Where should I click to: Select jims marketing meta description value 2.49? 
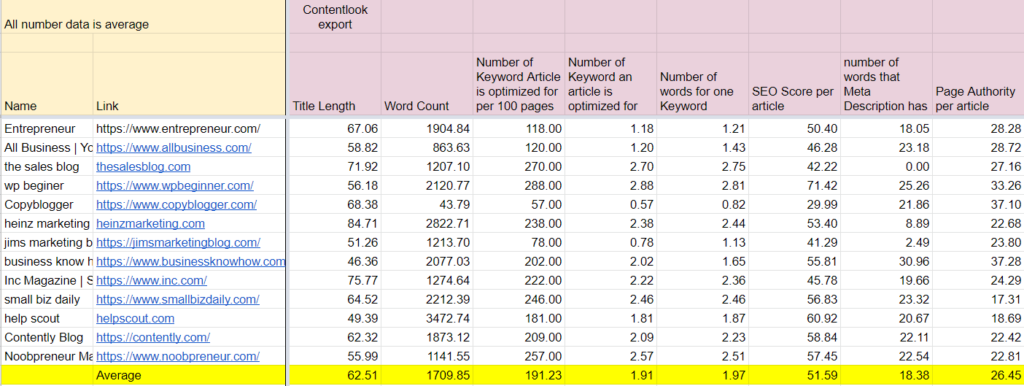[887, 242]
